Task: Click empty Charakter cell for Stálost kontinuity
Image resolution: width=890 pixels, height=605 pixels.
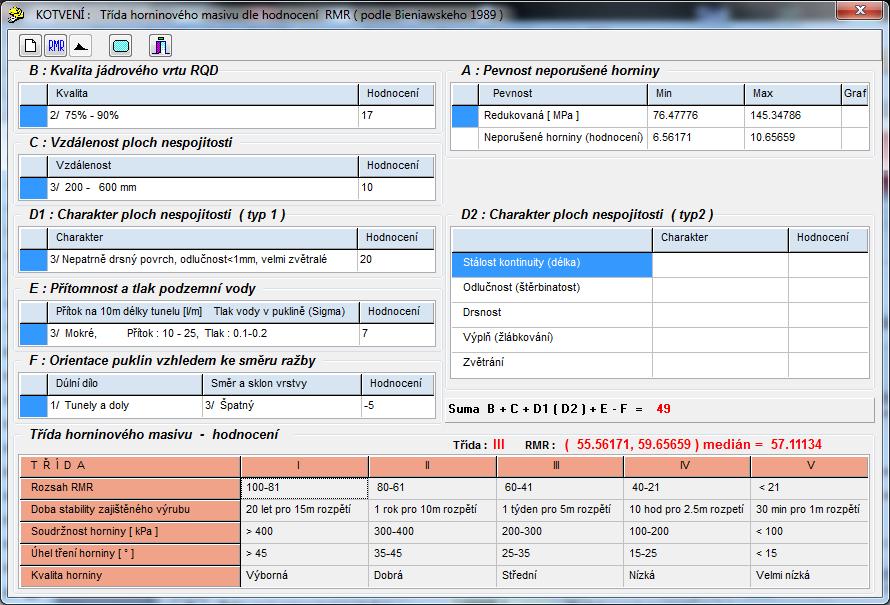Action: (x=720, y=265)
